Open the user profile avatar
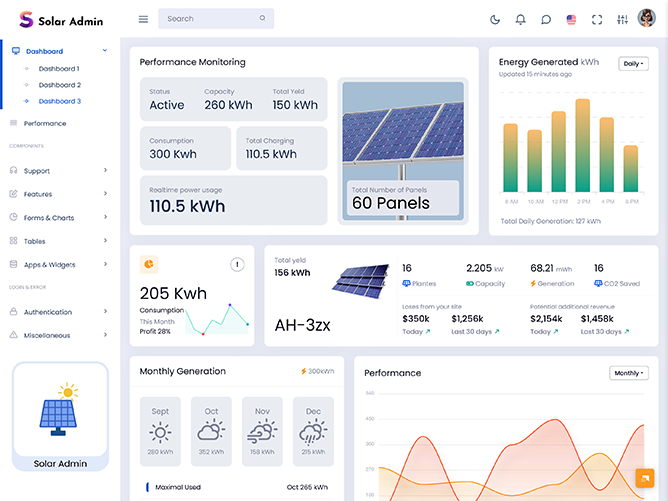668x501 pixels. pyautogui.click(x=647, y=19)
